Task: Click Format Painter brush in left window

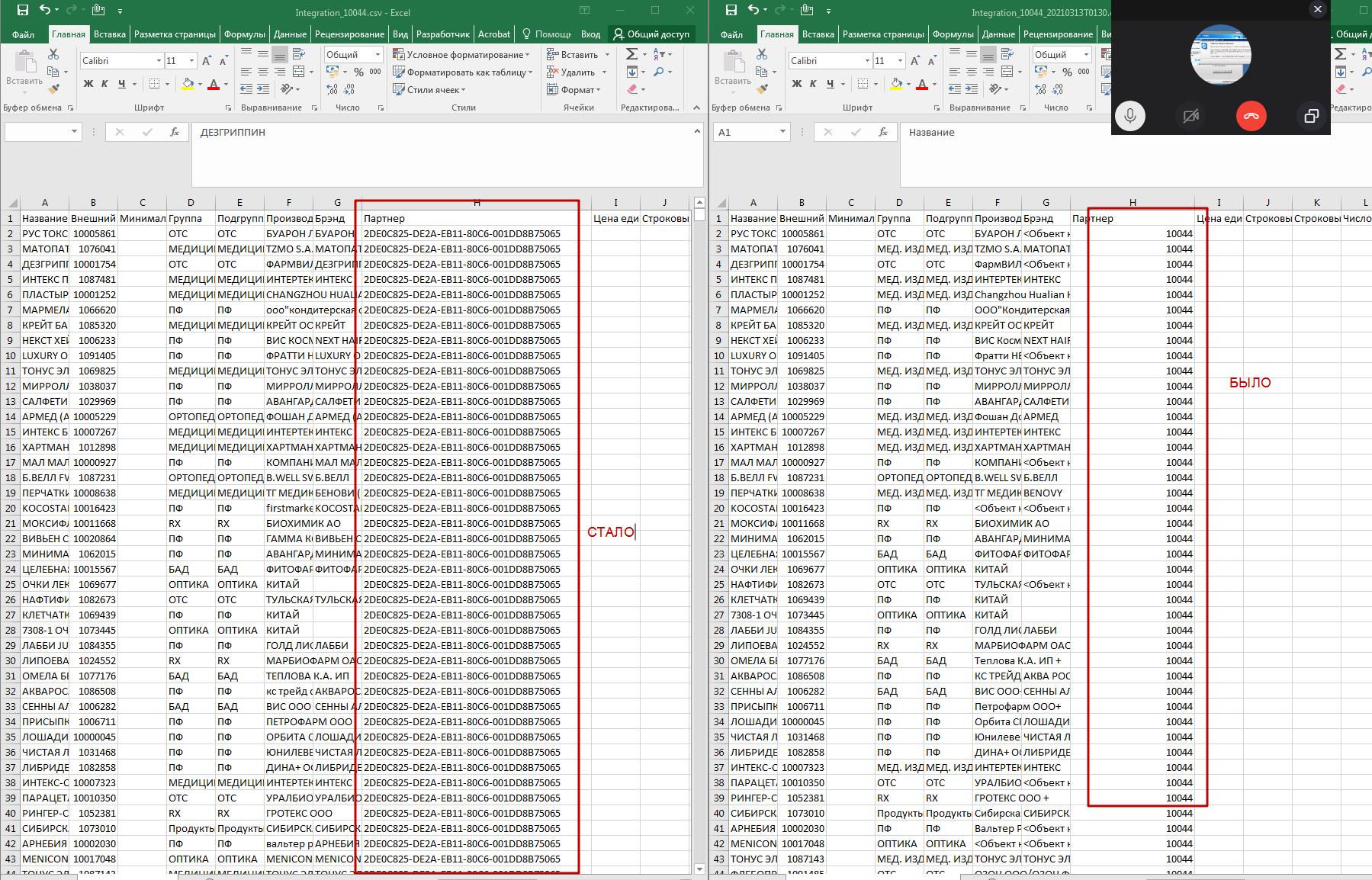Action: (x=53, y=89)
